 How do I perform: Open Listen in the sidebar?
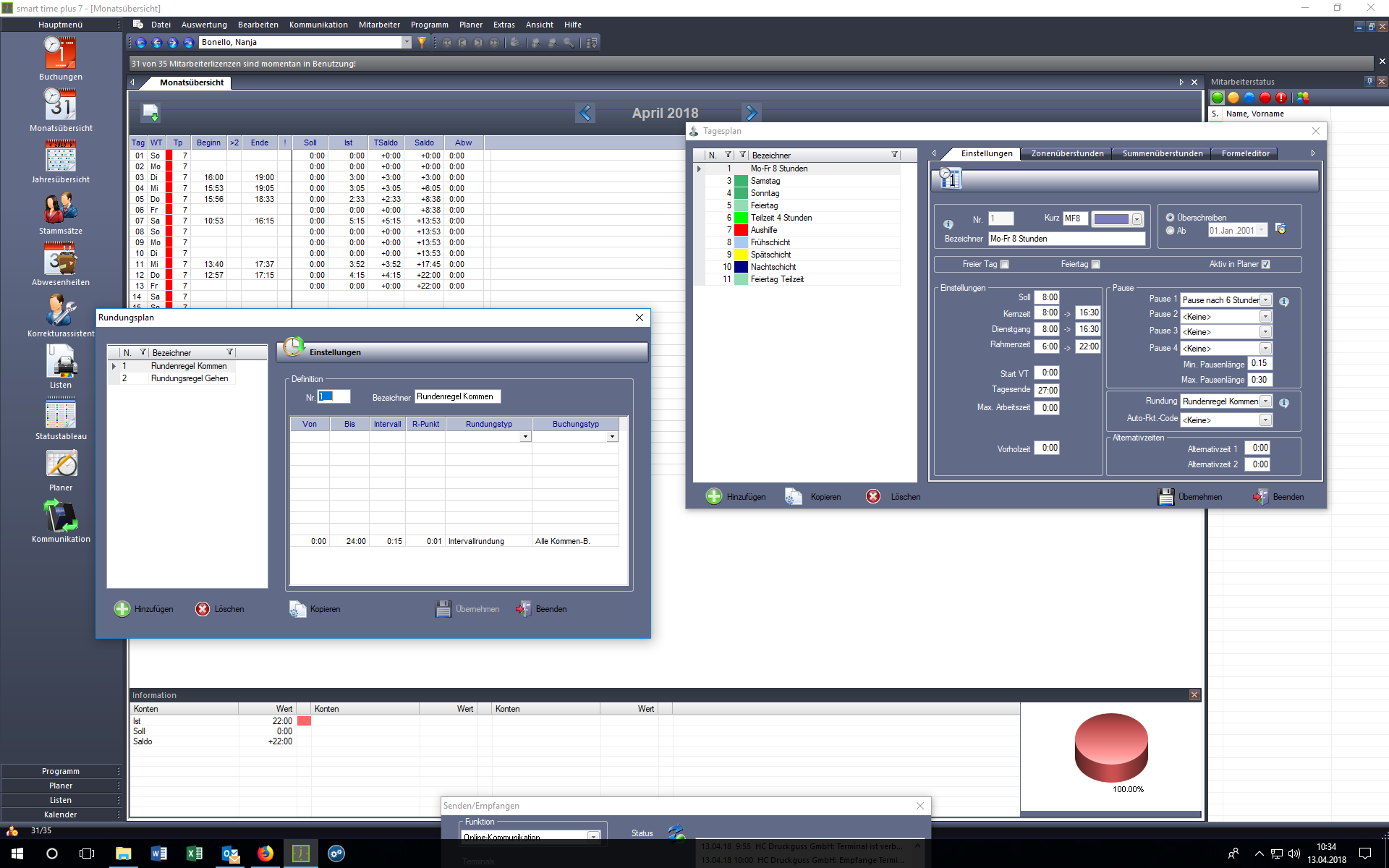point(61,366)
